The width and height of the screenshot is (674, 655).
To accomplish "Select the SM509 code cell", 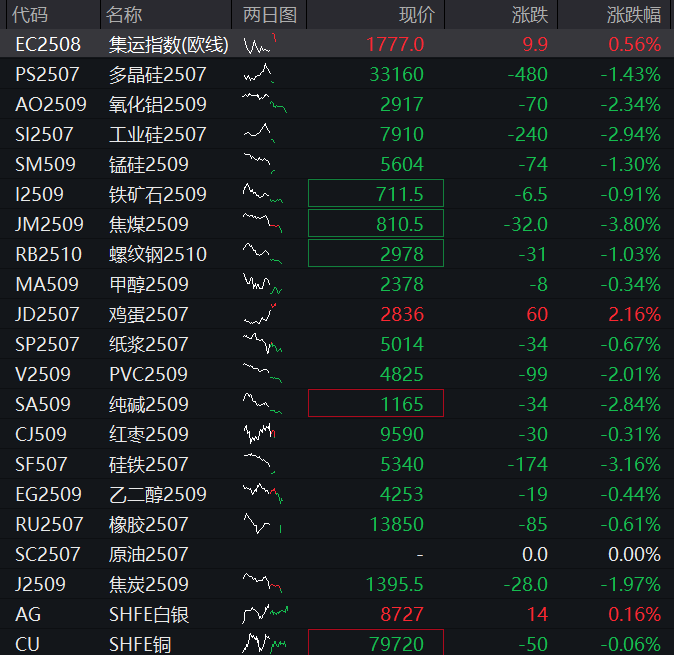I will pyautogui.click(x=45, y=164).
